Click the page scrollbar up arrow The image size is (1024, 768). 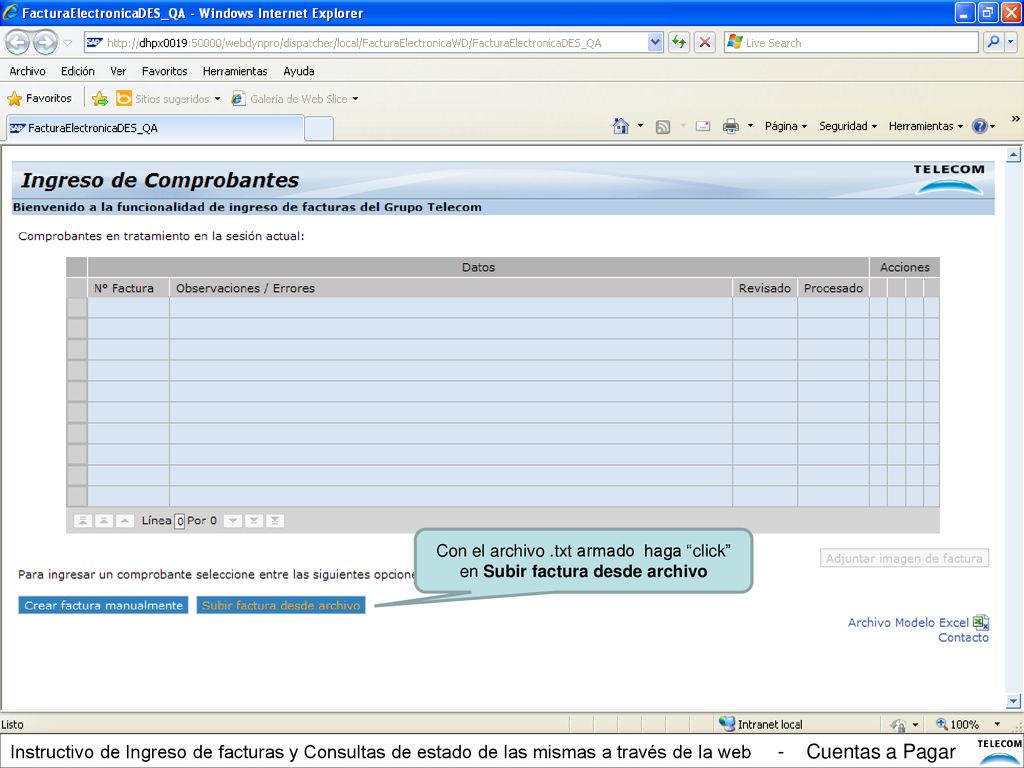[x=1013, y=155]
